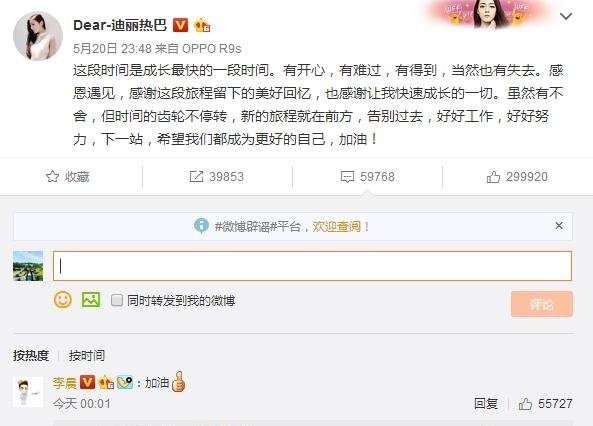Open Dear-迪丽热巴 profile avatar
The height and width of the screenshot is (426, 593).
pos(38,36)
